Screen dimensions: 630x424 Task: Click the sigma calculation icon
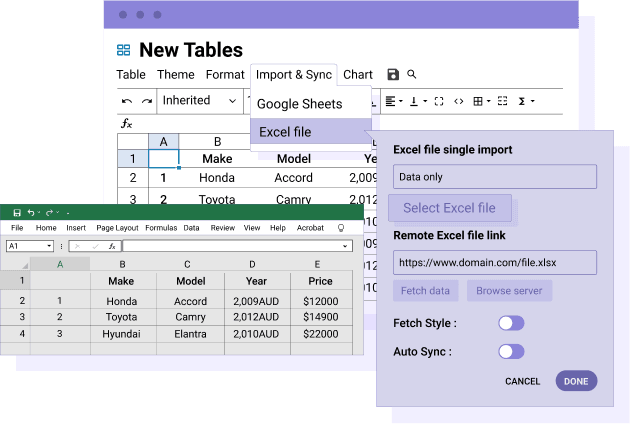click(x=521, y=101)
